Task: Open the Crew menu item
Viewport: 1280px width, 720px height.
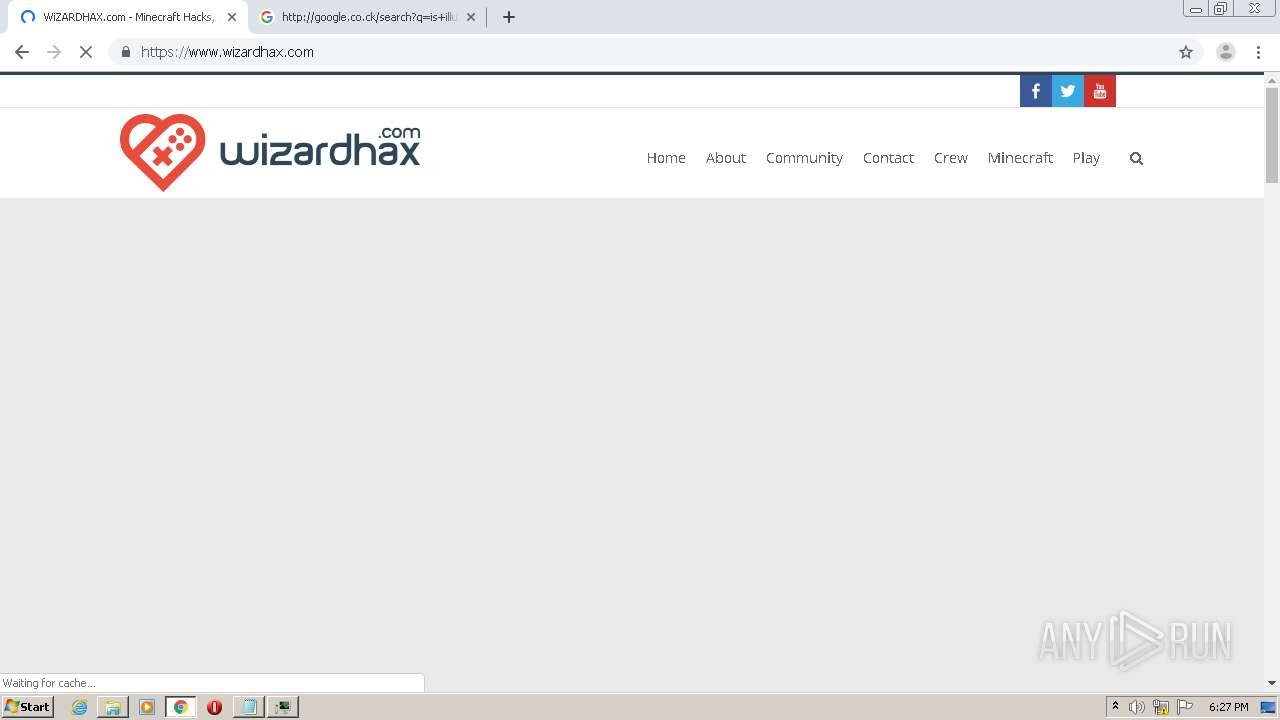Action: pyautogui.click(x=951, y=158)
